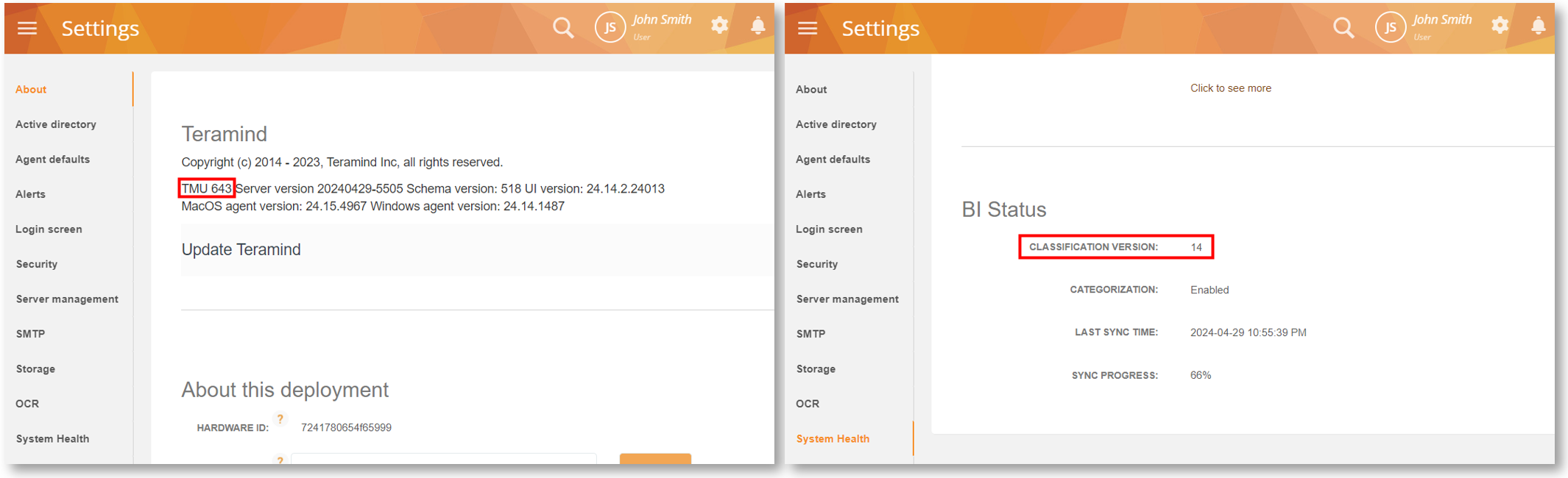Open hamburger menu in left Settings window

point(27,28)
